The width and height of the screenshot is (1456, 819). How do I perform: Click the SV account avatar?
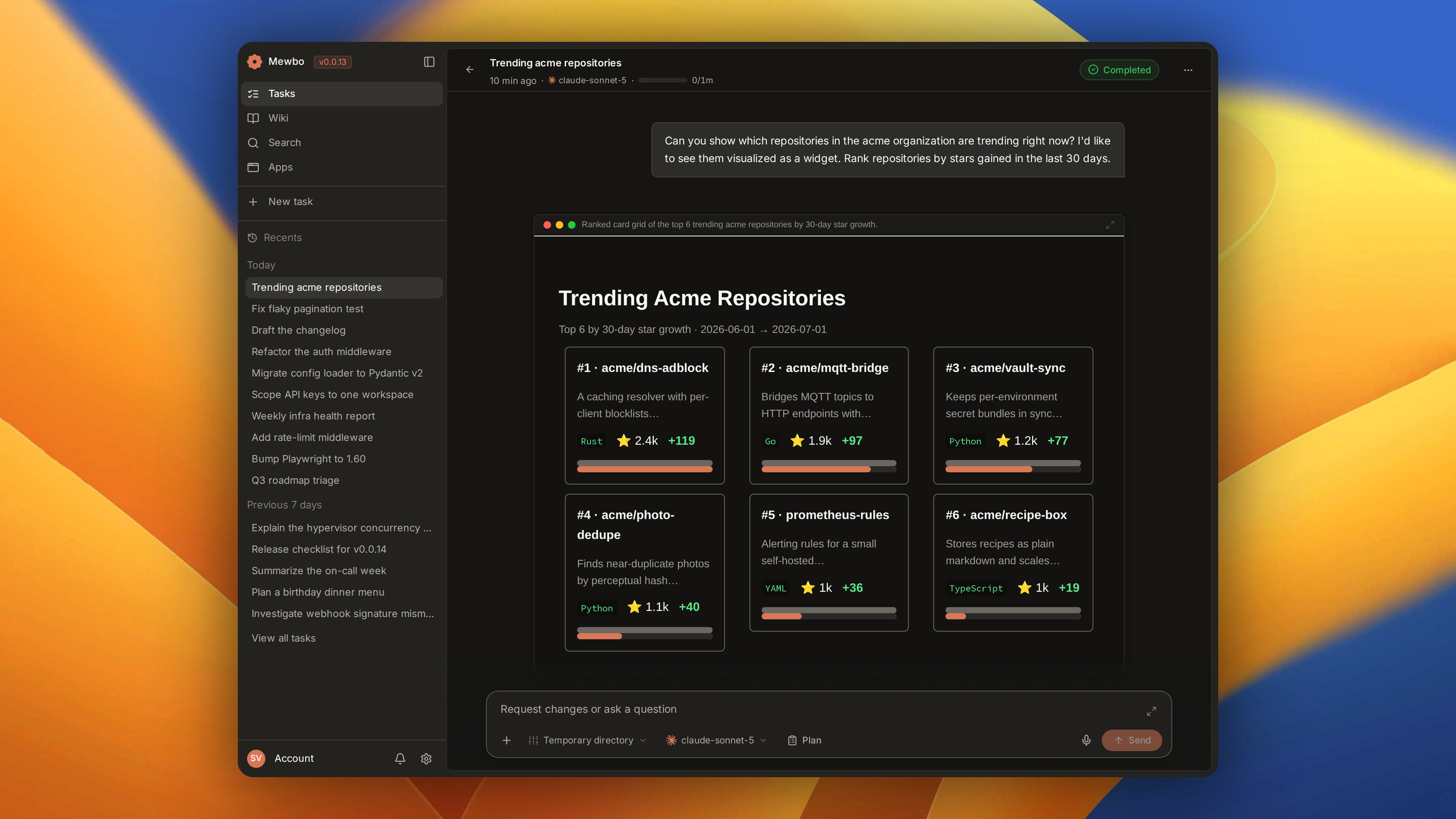click(x=256, y=758)
